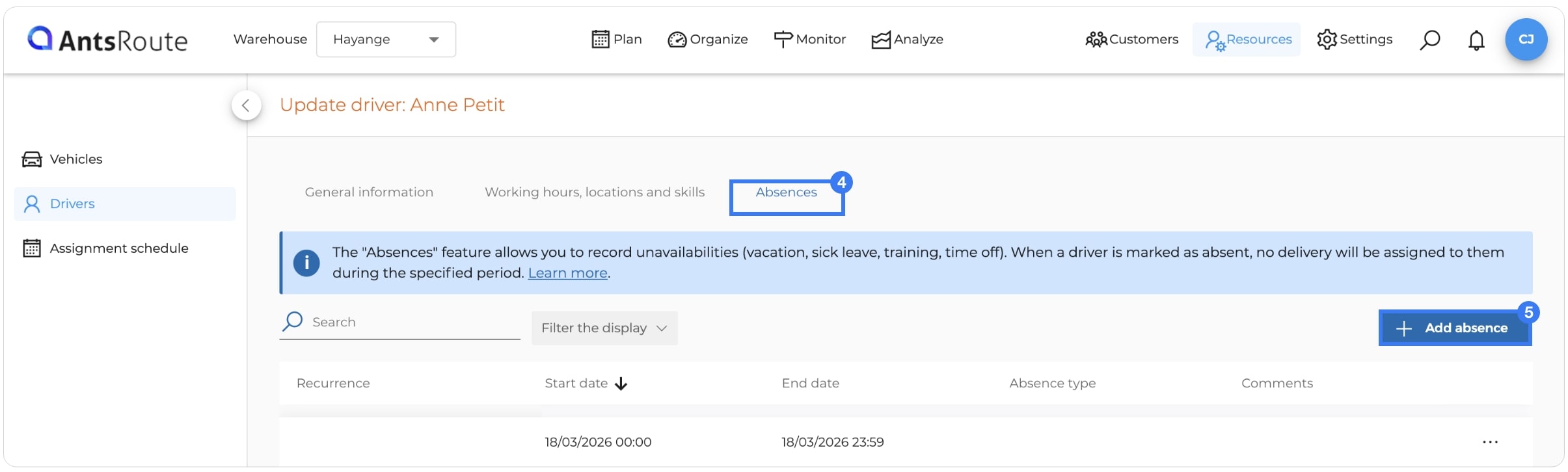1568x472 pixels.
Task: Follow the Learn more link
Action: pos(567,273)
